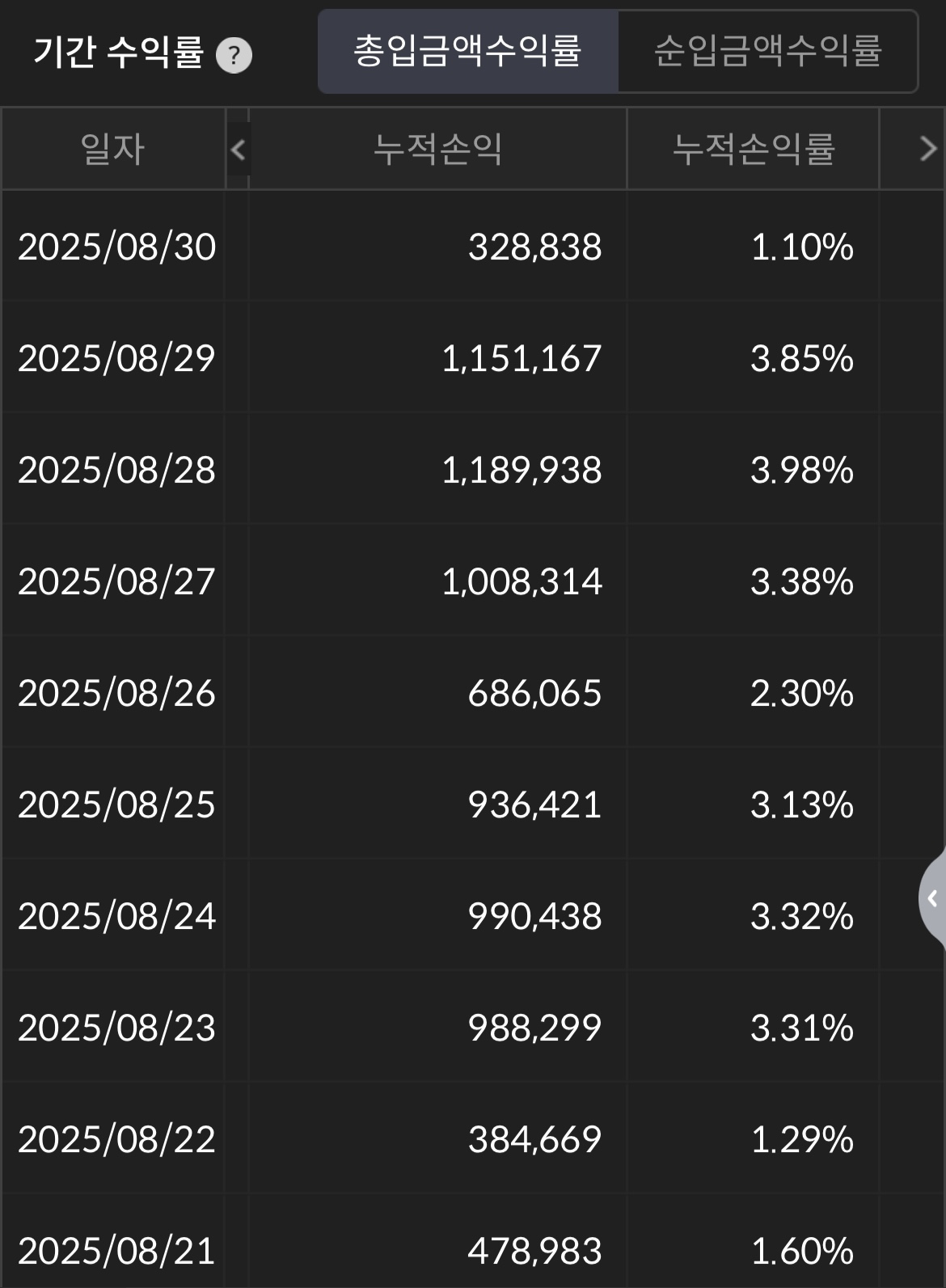The image size is (946, 1288).
Task: Click the 누적손익률 column header
Action: pyautogui.click(x=754, y=149)
